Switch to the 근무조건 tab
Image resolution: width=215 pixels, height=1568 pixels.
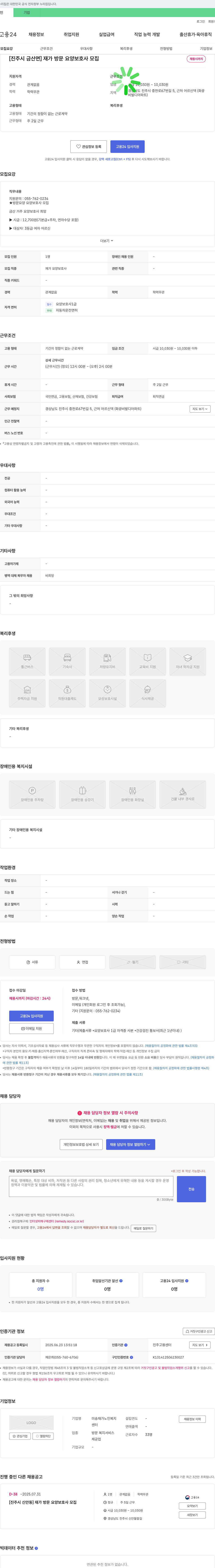click(46, 49)
